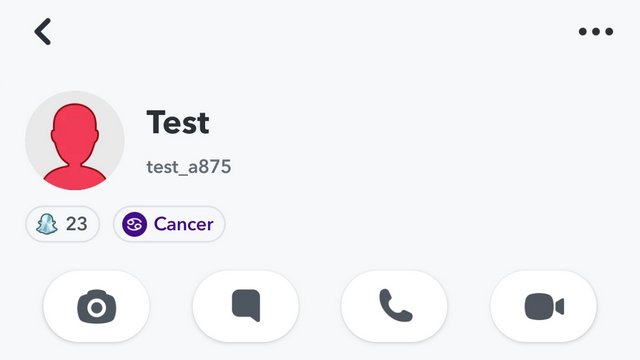640x360 pixels.
Task: Tap the camera icon
Action: 97,306
